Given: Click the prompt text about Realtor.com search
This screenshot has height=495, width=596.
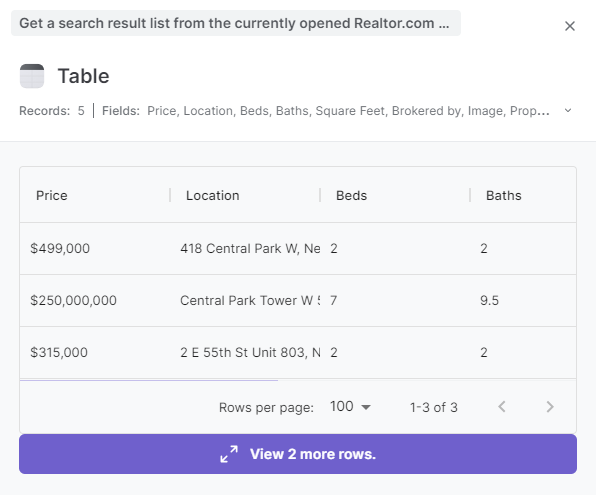Looking at the screenshot, I should point(236,23).
